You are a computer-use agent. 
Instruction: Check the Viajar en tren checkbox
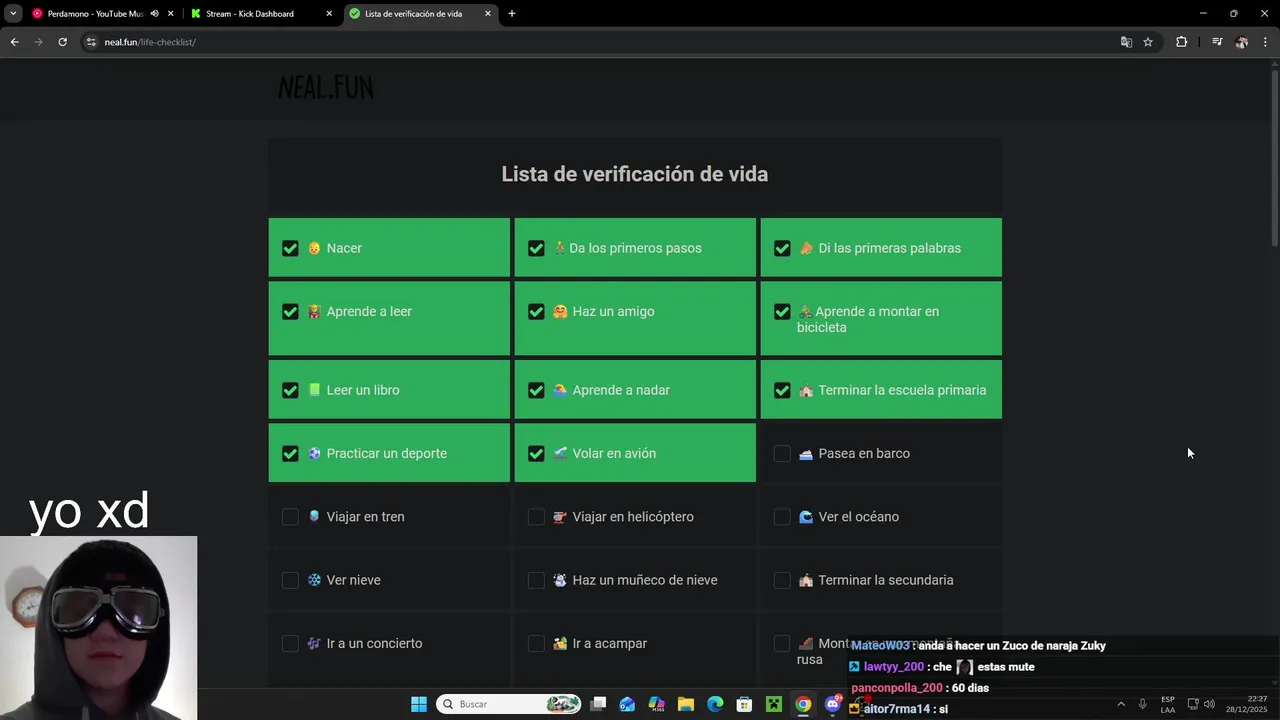tap(290, 517)
